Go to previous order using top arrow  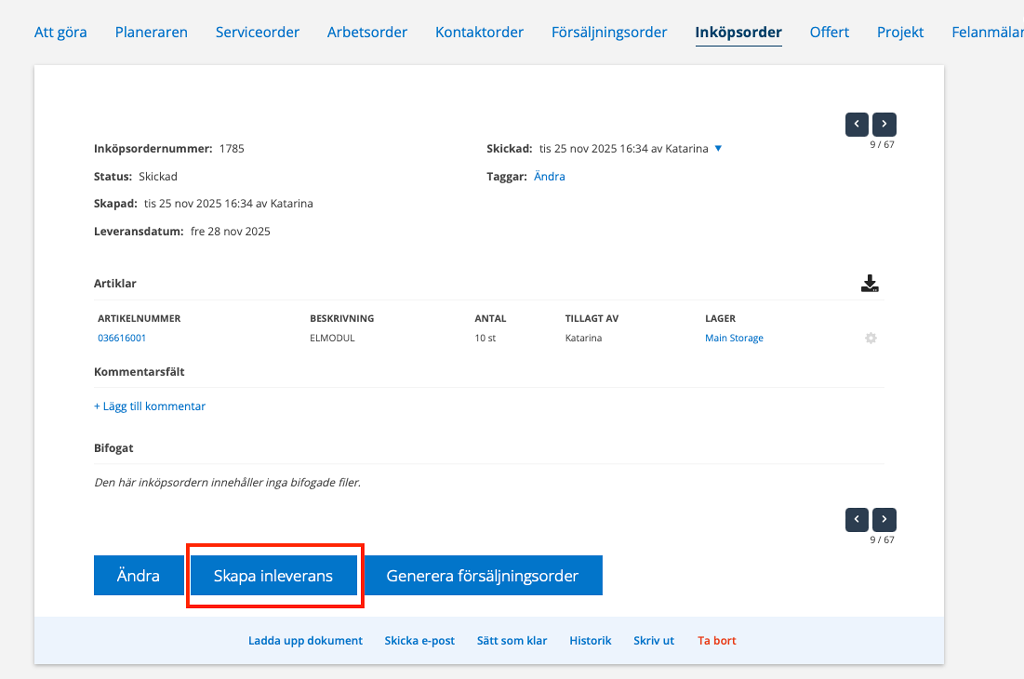point(857,125)
